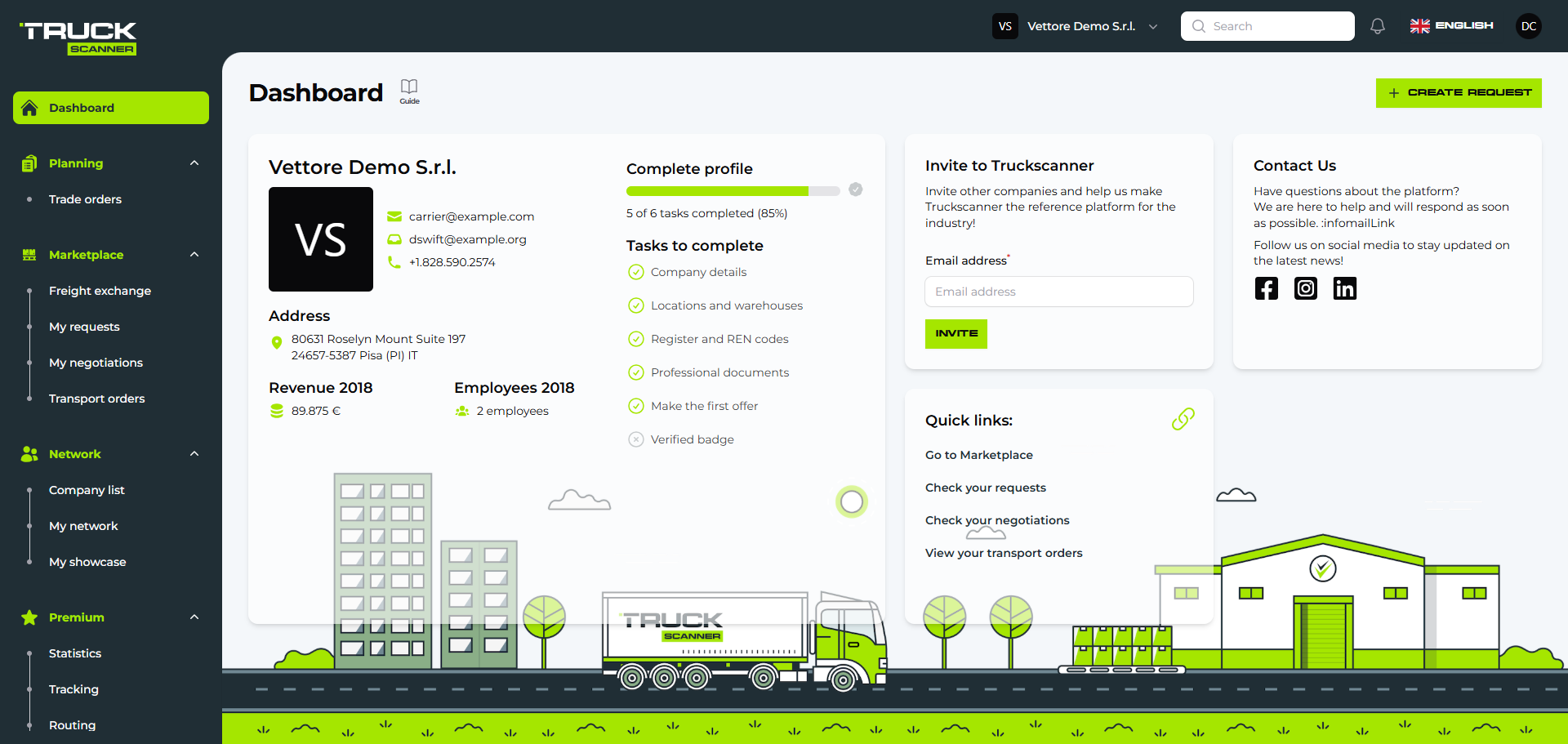Image resolution: width=1568 pixels, height=744 pixels.
Task: Open Truckscanner's Instagram icon
Action: (1306, 288)
